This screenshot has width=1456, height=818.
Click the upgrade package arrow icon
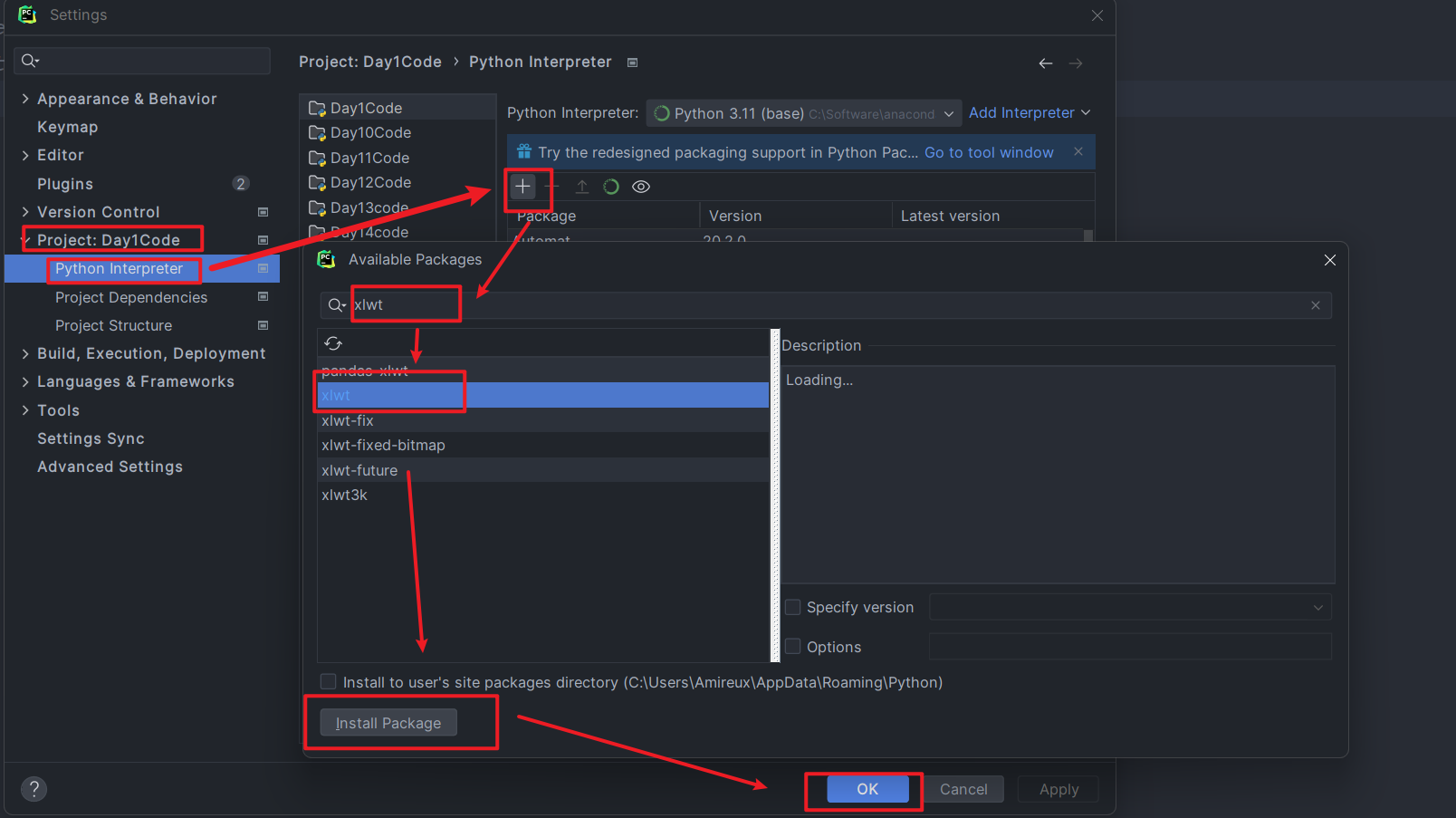582,187
